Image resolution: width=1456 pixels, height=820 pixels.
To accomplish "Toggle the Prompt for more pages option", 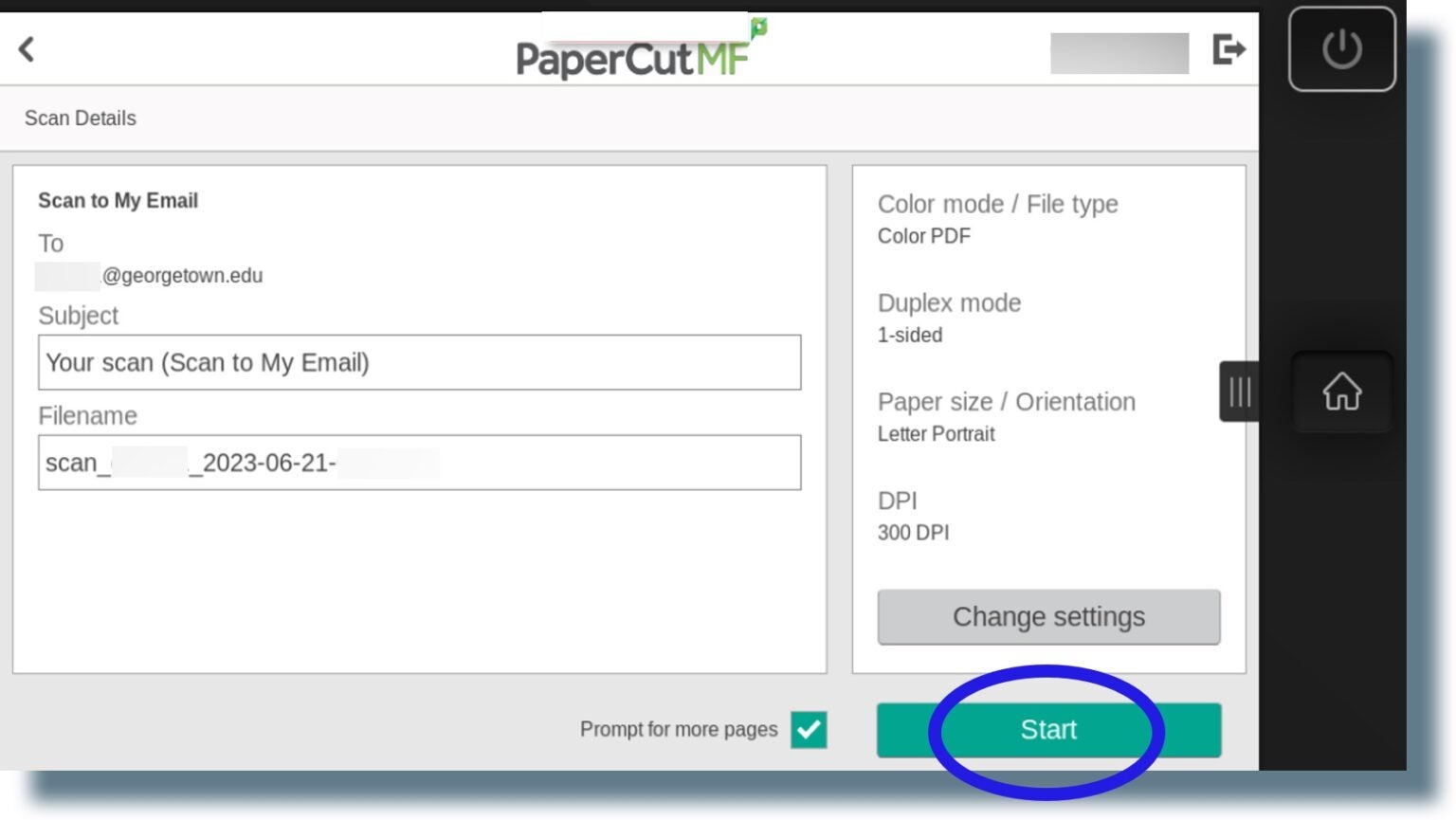I will pos(808,730).
